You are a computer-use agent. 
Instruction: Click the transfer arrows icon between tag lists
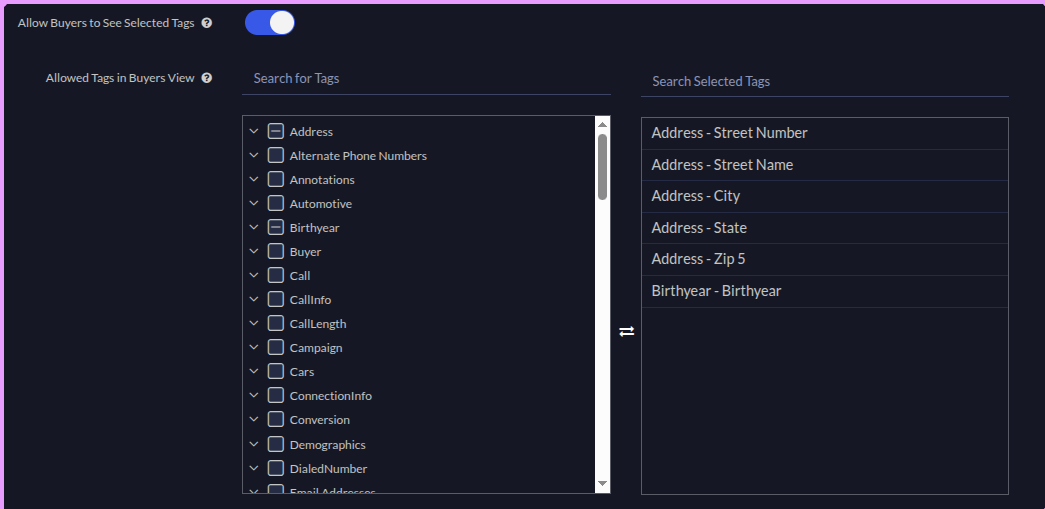click(x=626, y=331)
